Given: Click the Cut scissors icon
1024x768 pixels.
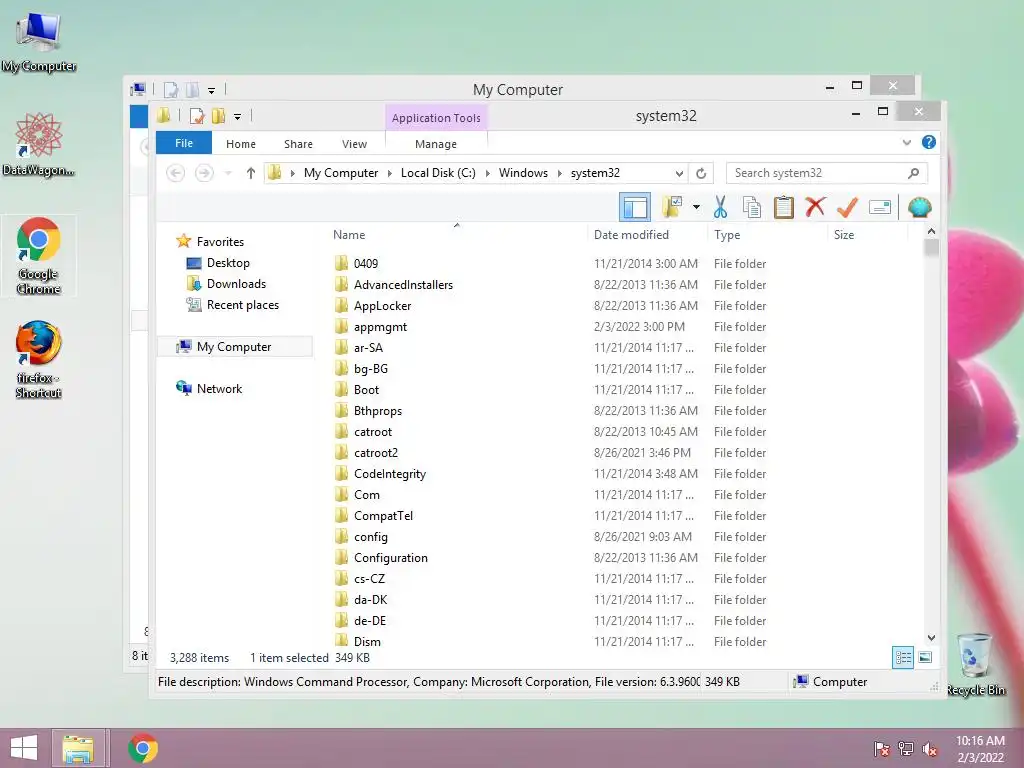Looking at the screenshot, I should point(720,208).
